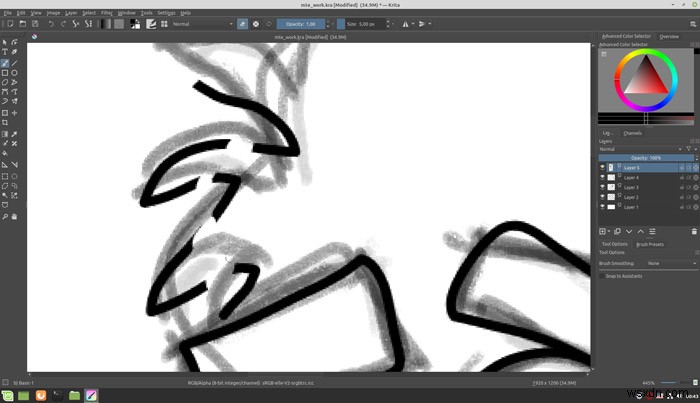
Task: Select the Text tool in the toolbox
Action: [5, 52]
